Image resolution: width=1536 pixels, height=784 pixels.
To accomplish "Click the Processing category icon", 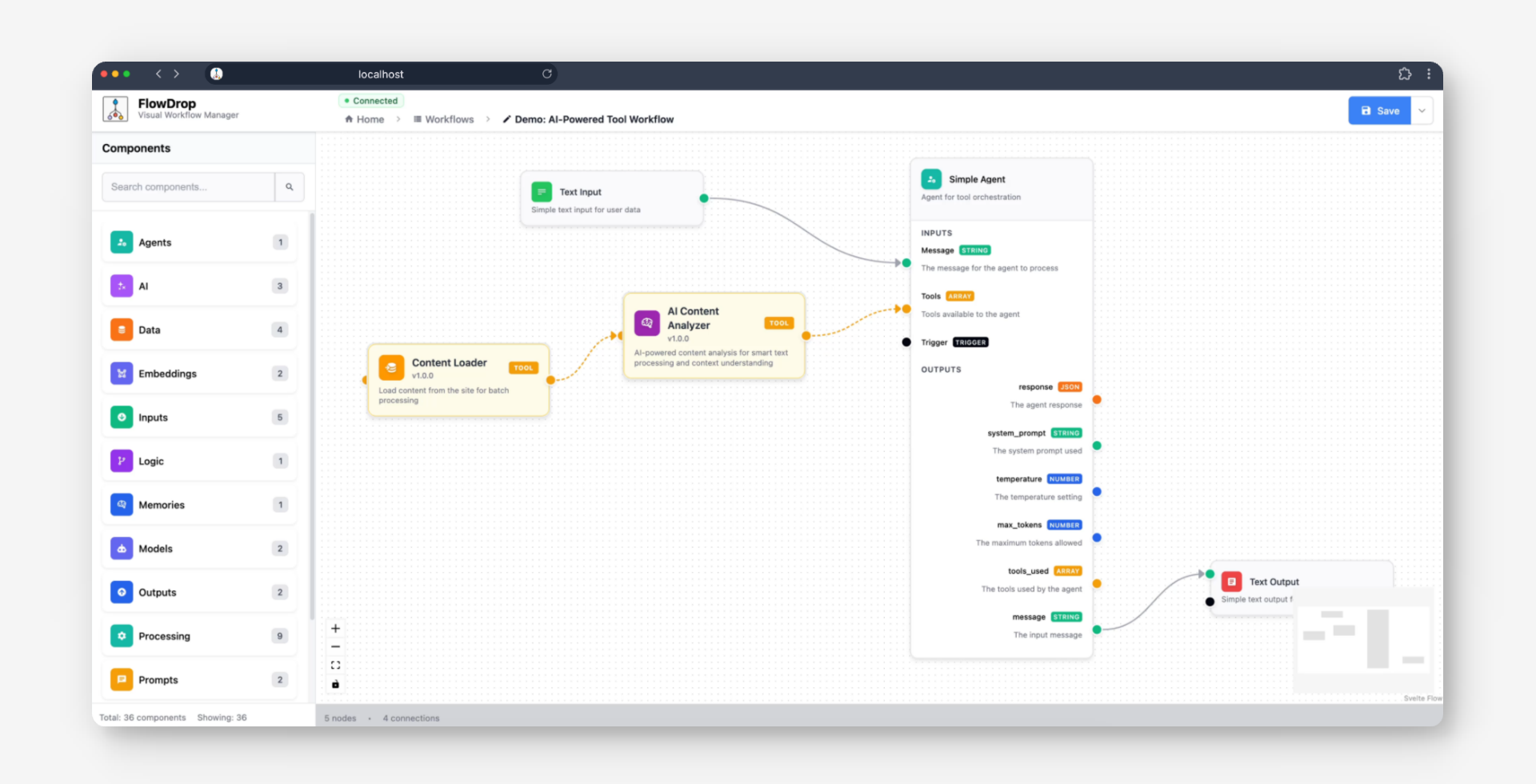I will coord(122,636).
